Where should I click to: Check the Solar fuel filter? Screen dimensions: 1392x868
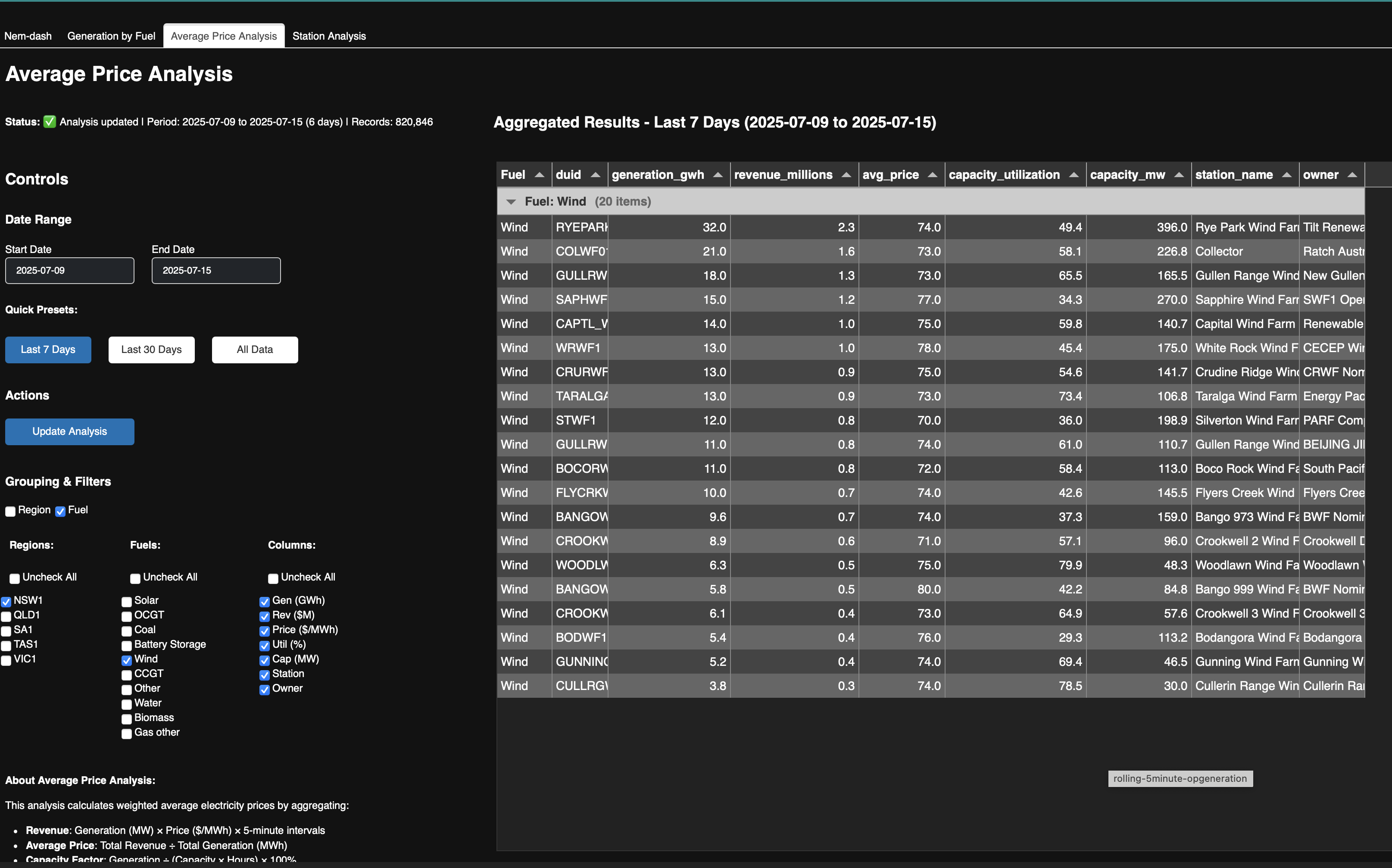click(127, 602)
